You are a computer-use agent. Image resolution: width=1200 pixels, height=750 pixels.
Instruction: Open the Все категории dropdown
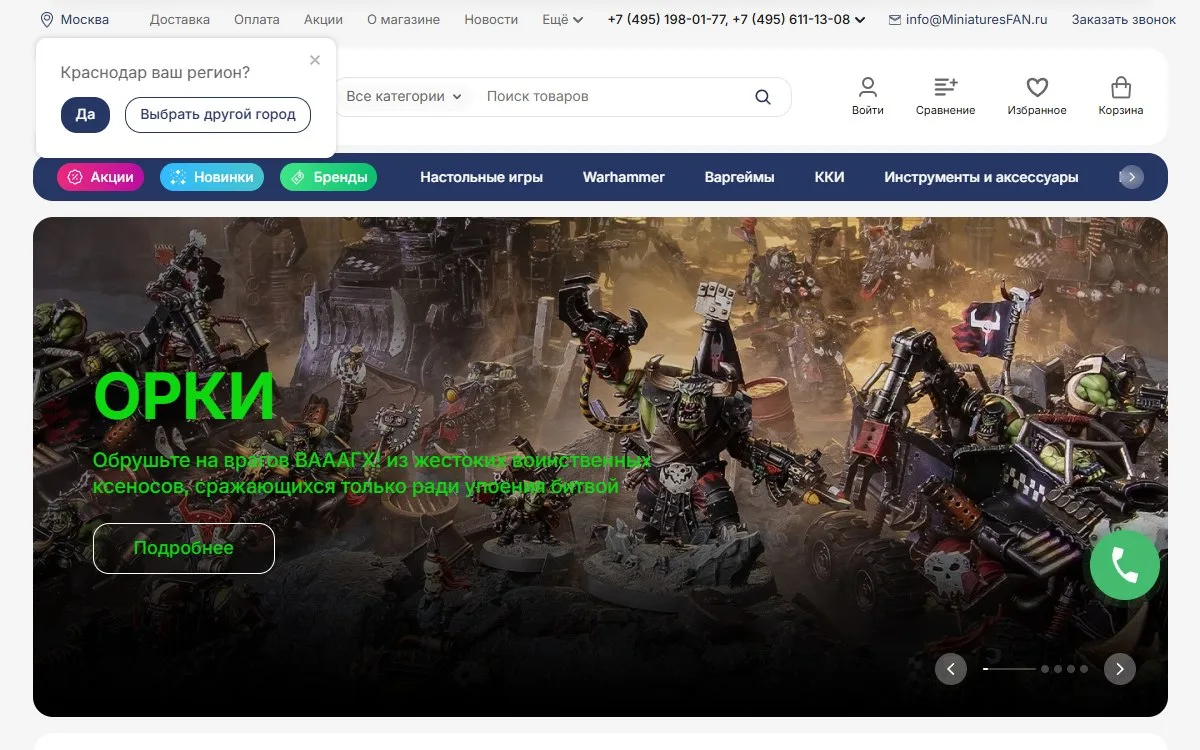pos(404,97)
